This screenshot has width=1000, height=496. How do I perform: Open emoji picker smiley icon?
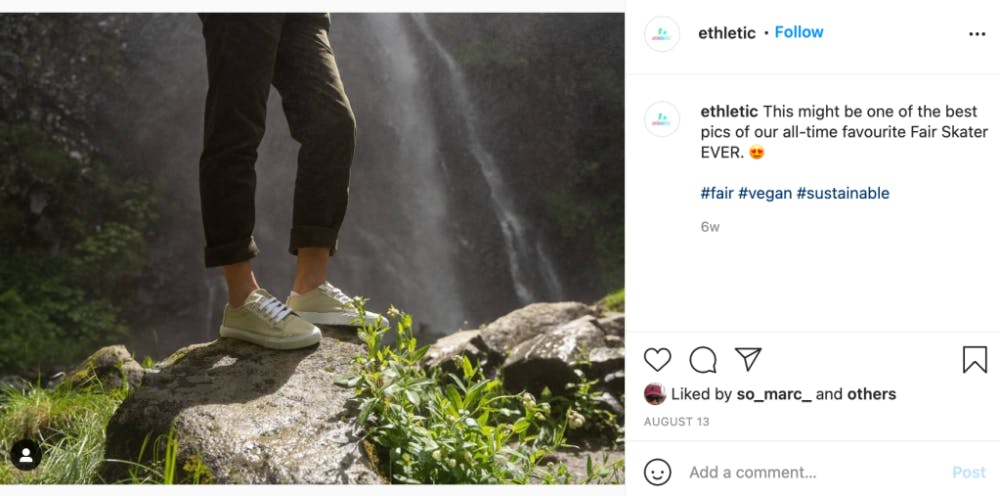pyautogui.click(x=657, y=472)
